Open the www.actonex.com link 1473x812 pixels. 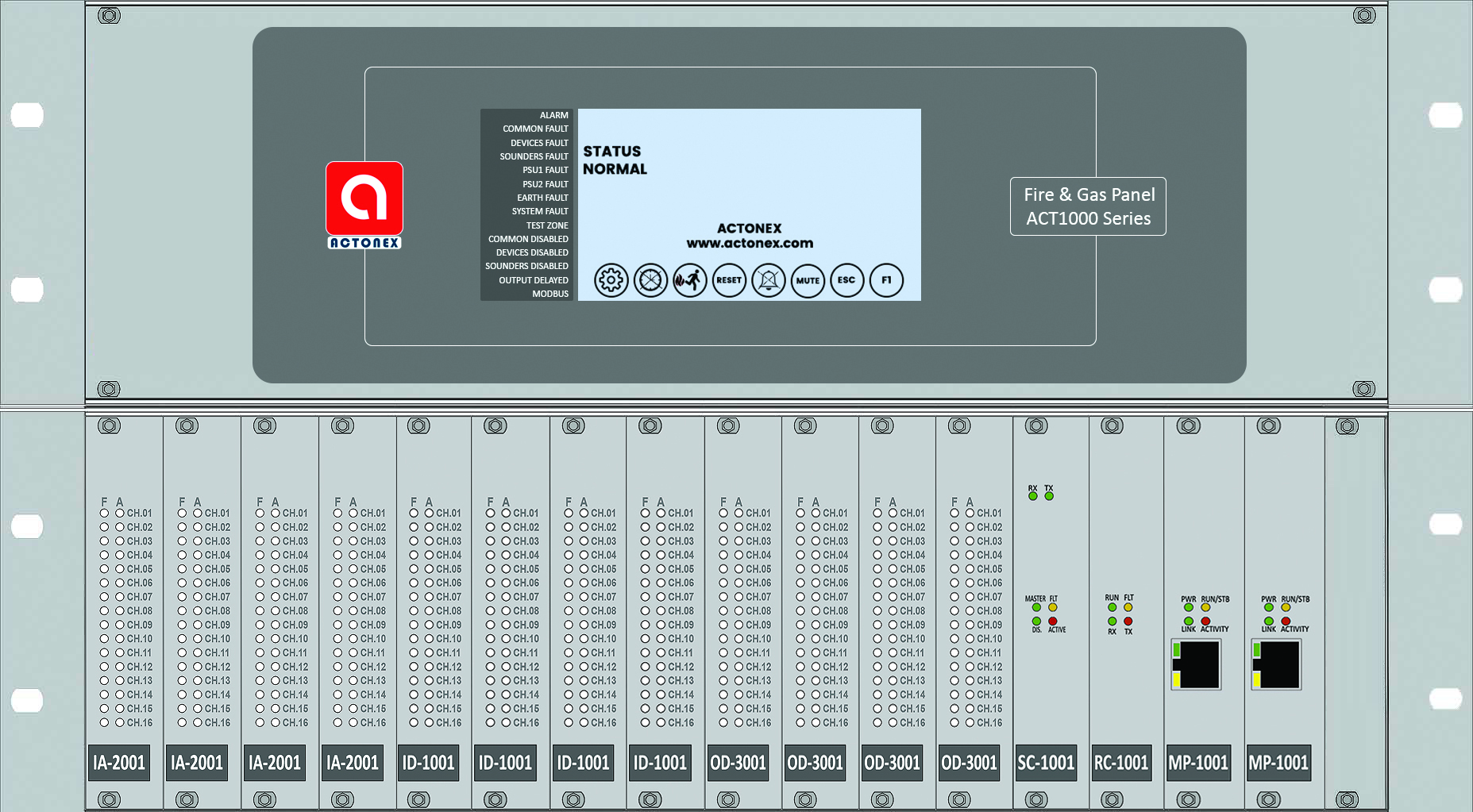pos(750,244)
